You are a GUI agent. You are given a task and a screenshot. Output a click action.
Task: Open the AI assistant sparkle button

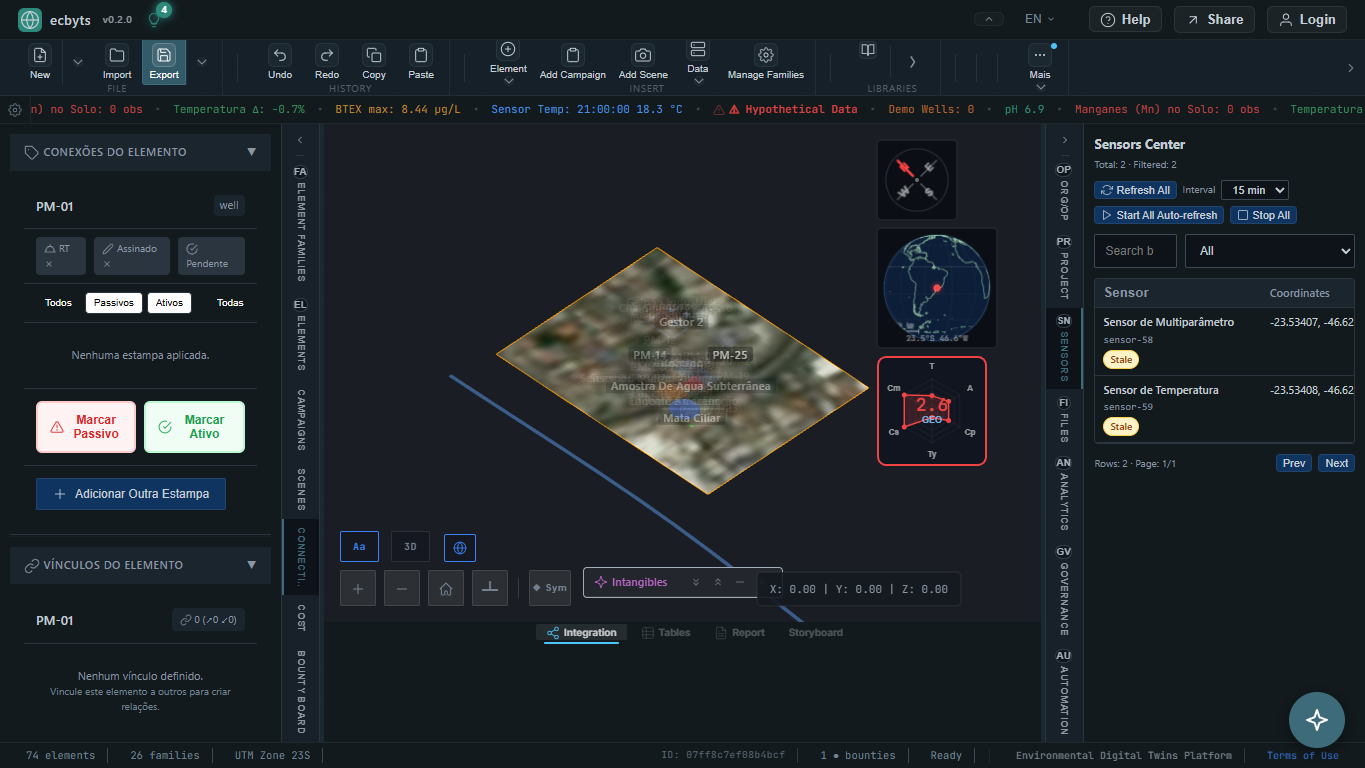coord(1317,720)
